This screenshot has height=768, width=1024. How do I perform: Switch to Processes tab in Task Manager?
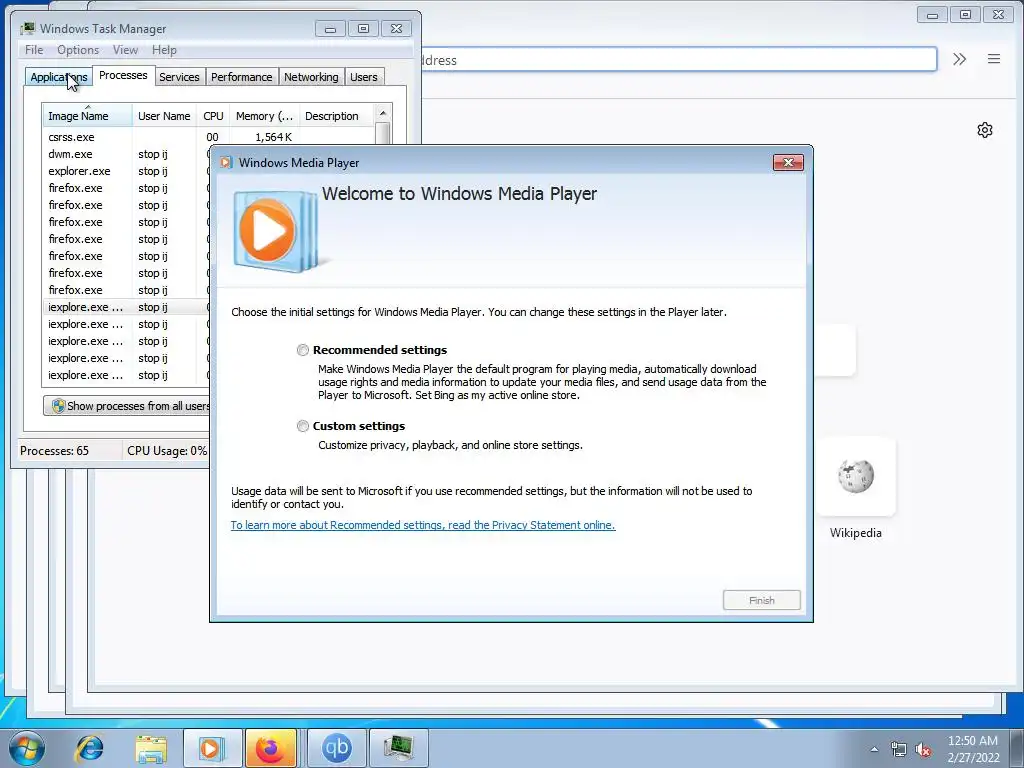(123, 75)
